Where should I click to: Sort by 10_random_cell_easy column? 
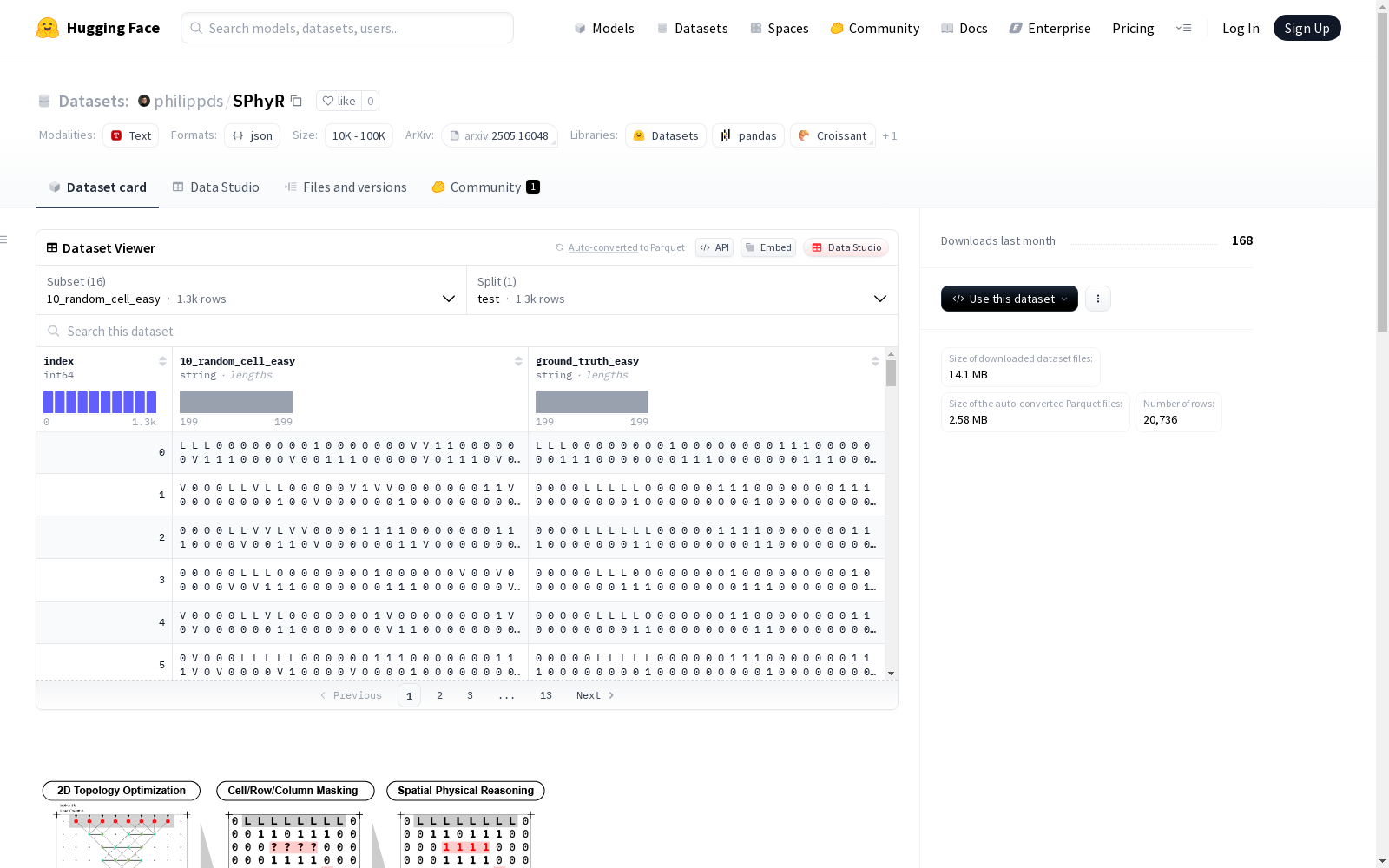click(x=518, y=361)
